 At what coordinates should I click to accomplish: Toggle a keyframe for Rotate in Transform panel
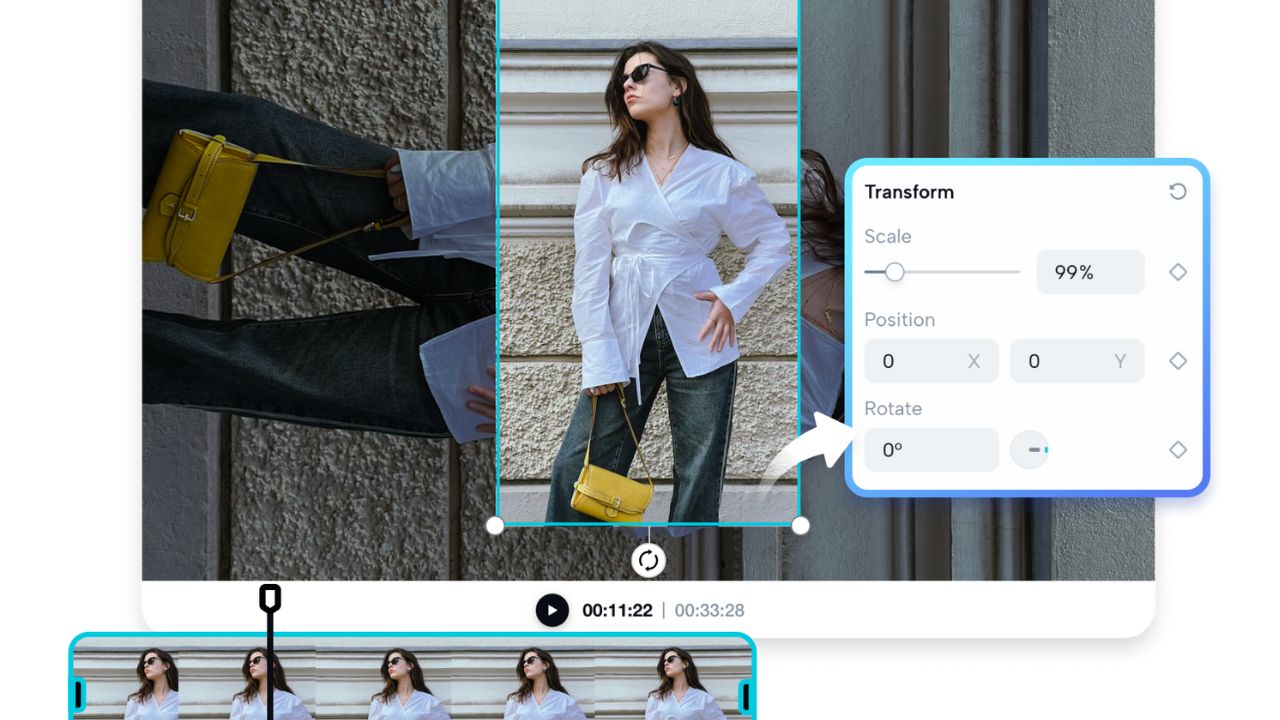[x=1177, y=449]
